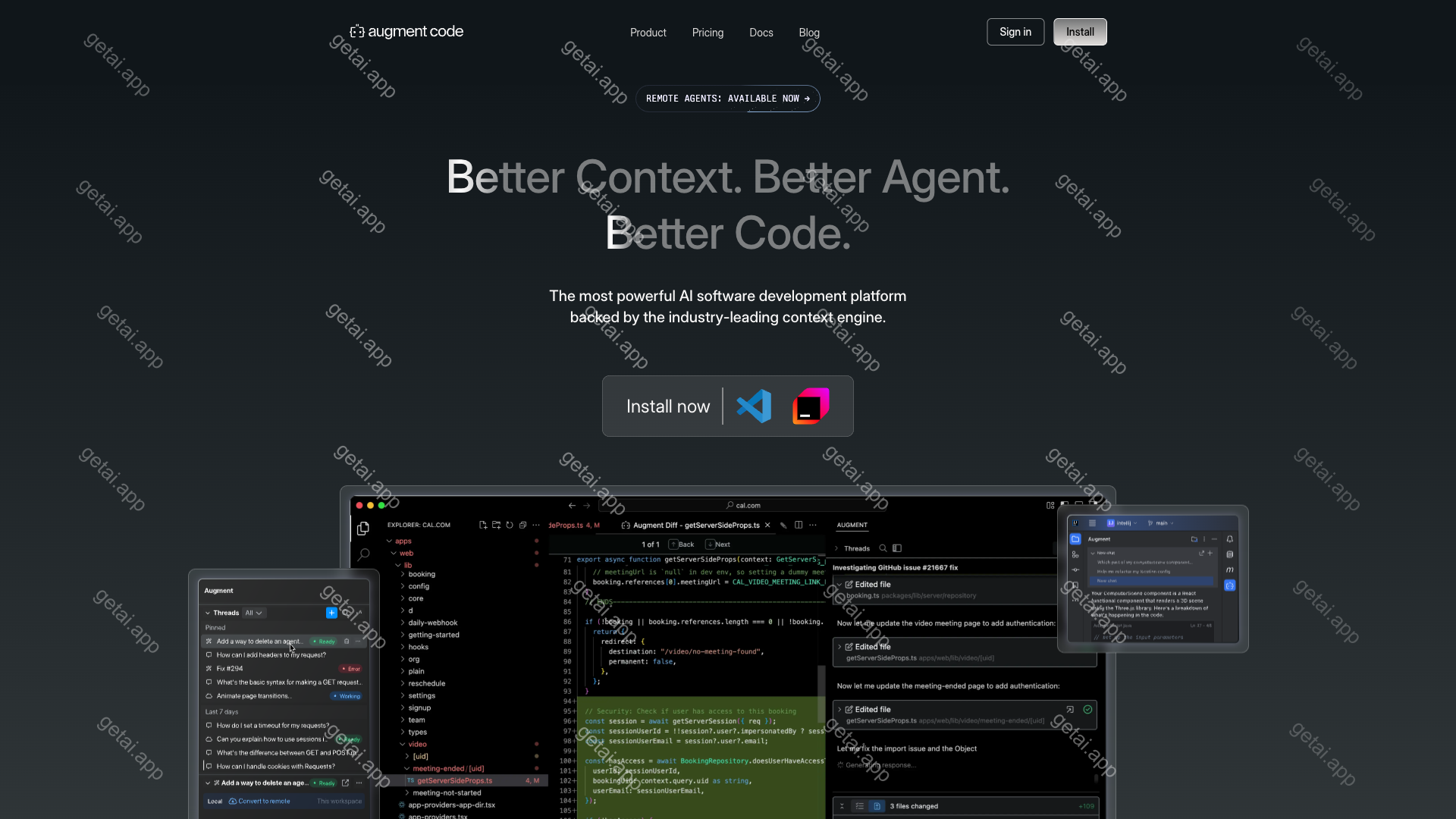Collapse the web folder in Explorer

394,554
